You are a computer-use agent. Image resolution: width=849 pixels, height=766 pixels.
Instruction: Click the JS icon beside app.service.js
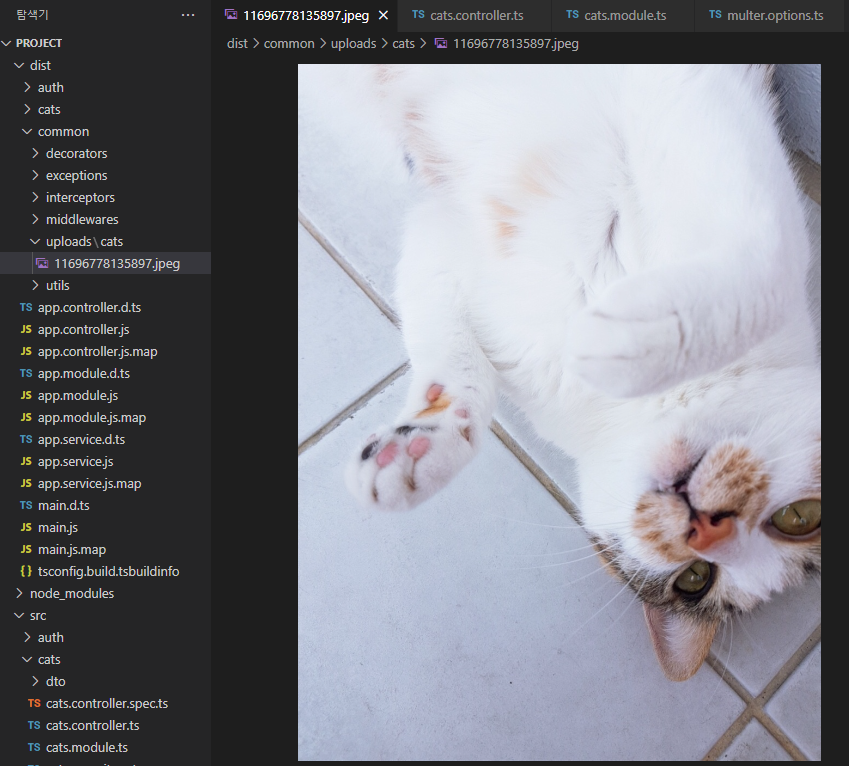coord(26,461)
